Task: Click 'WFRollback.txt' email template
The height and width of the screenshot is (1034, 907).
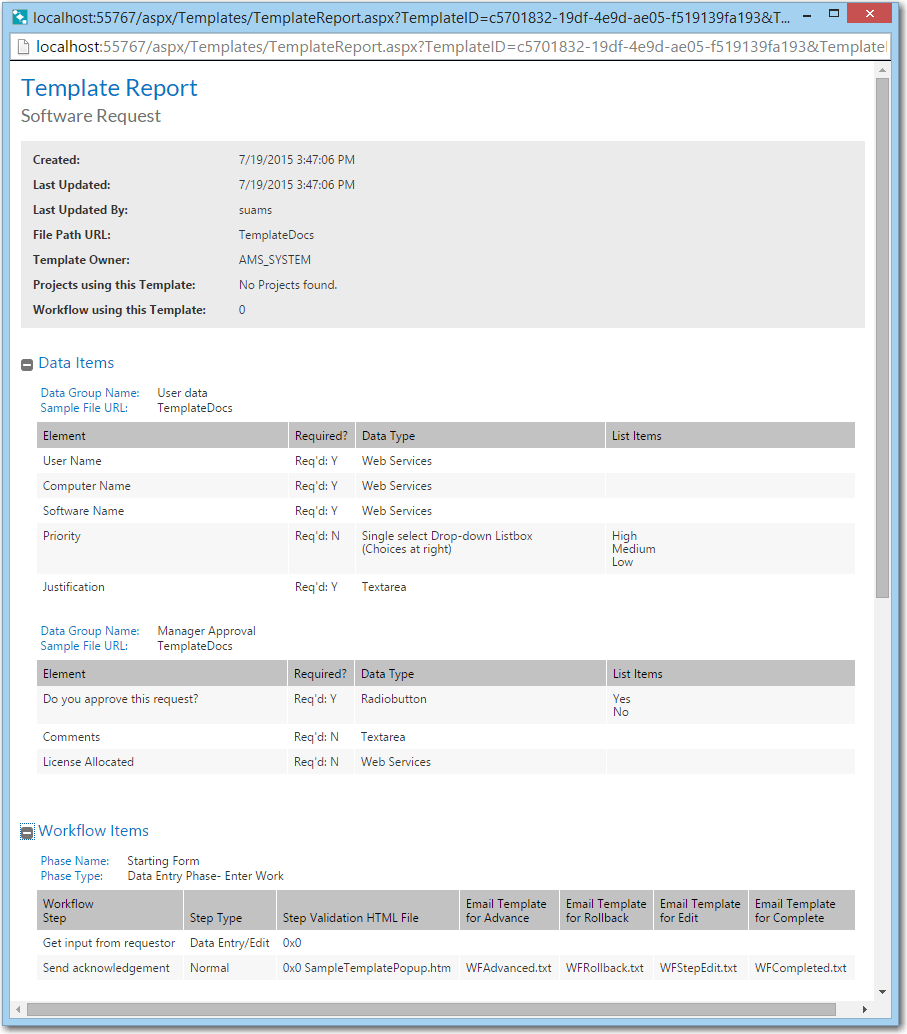Action: 605,968
